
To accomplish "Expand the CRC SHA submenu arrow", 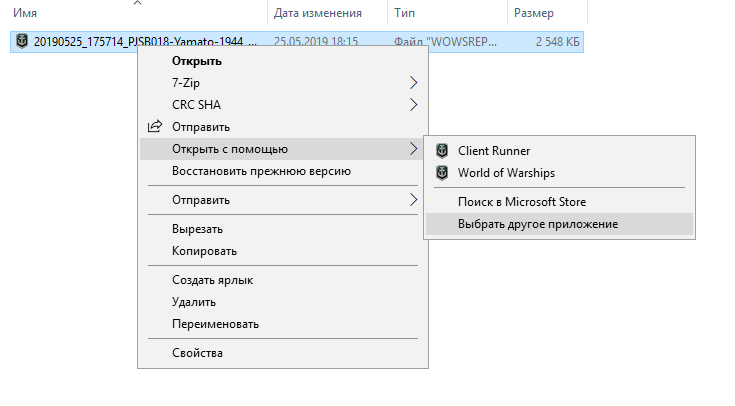I will click(413, 105).
